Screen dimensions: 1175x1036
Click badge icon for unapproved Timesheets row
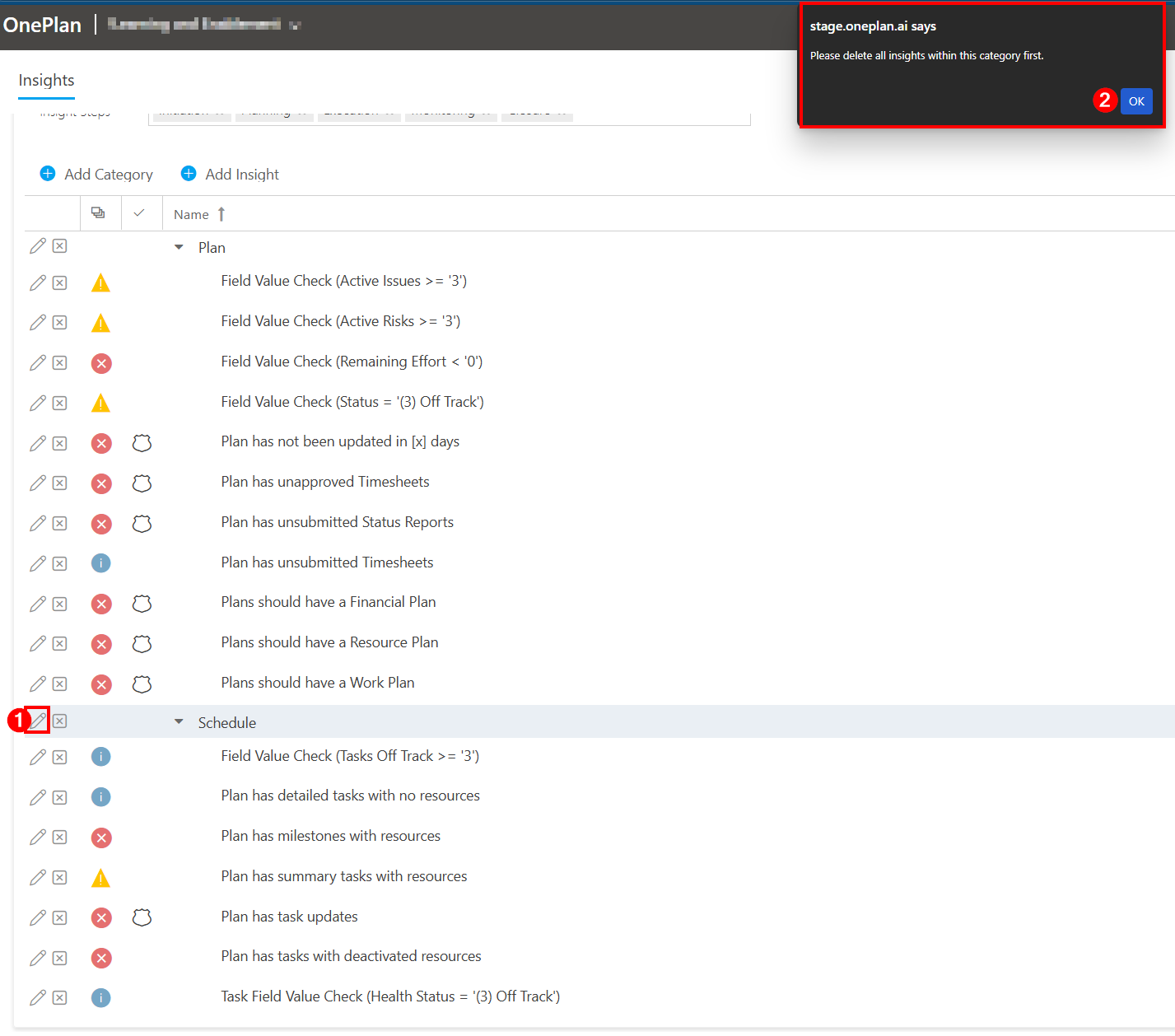(142, 483)
